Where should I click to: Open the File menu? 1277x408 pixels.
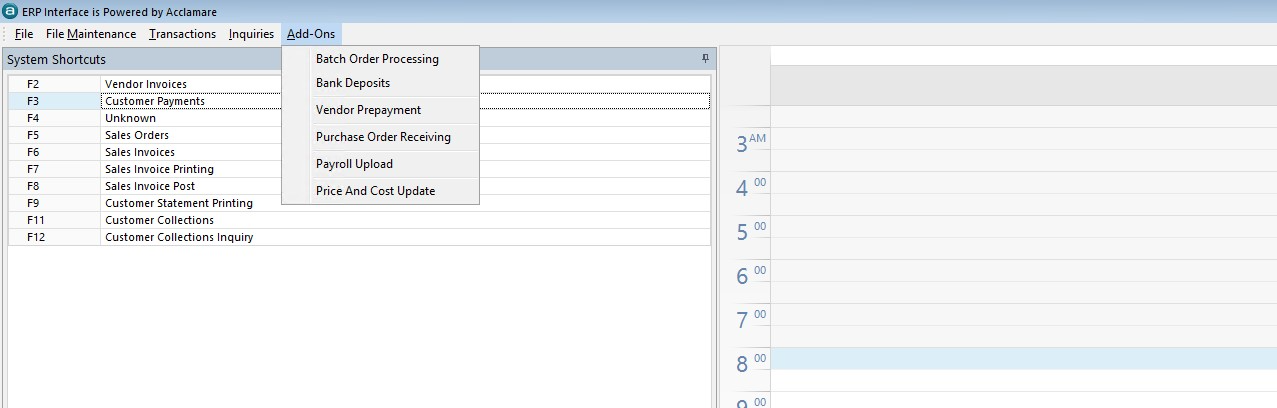coord(24,34)
